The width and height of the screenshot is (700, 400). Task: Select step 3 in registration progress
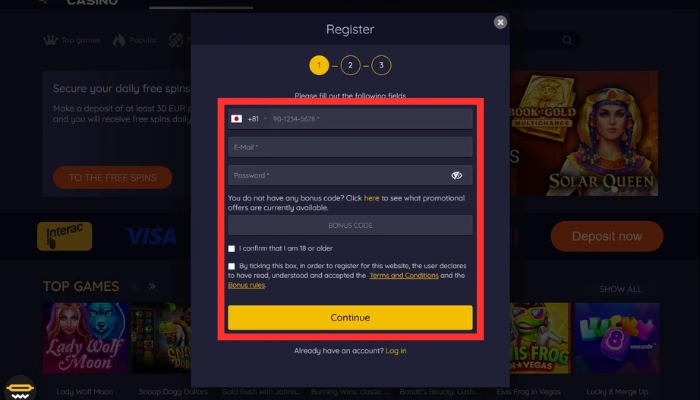click(x=381, y=66)
